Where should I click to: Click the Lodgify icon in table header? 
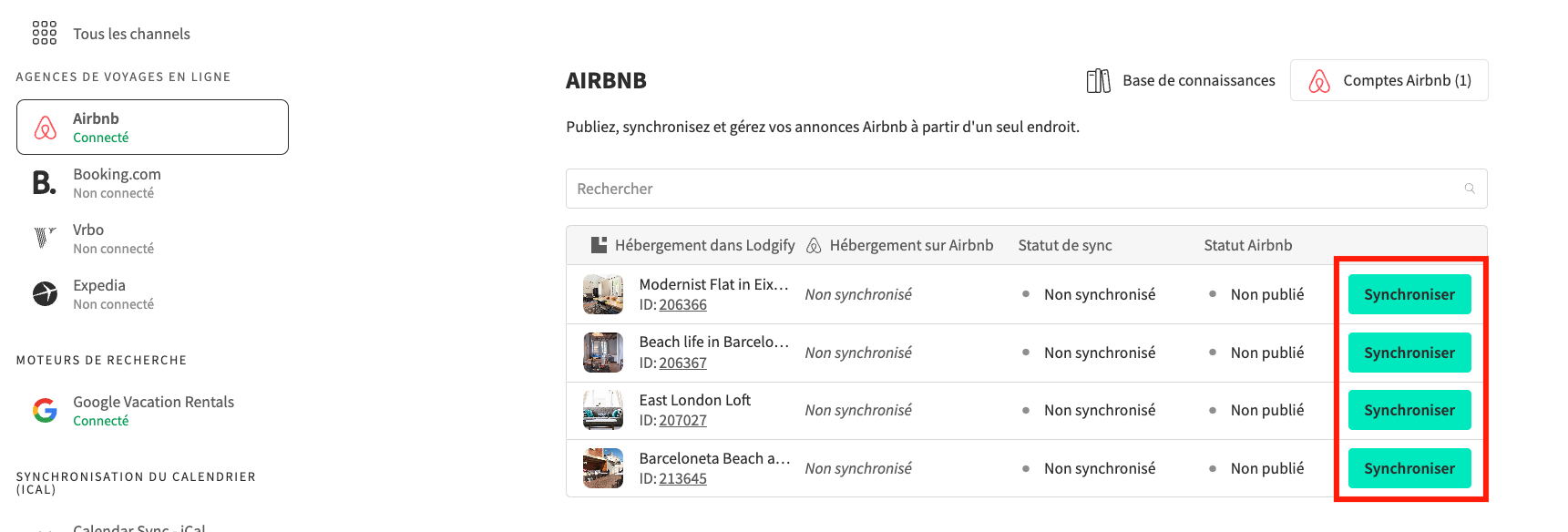click(599, 245)
